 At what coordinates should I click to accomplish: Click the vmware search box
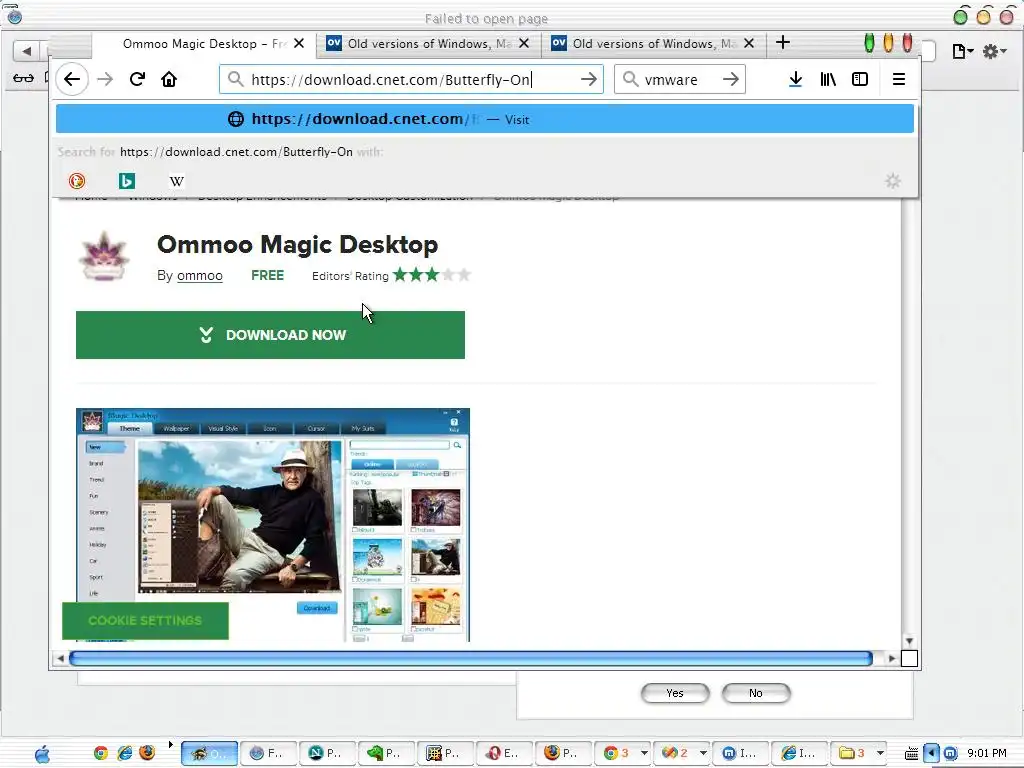(x=679, y=80)
